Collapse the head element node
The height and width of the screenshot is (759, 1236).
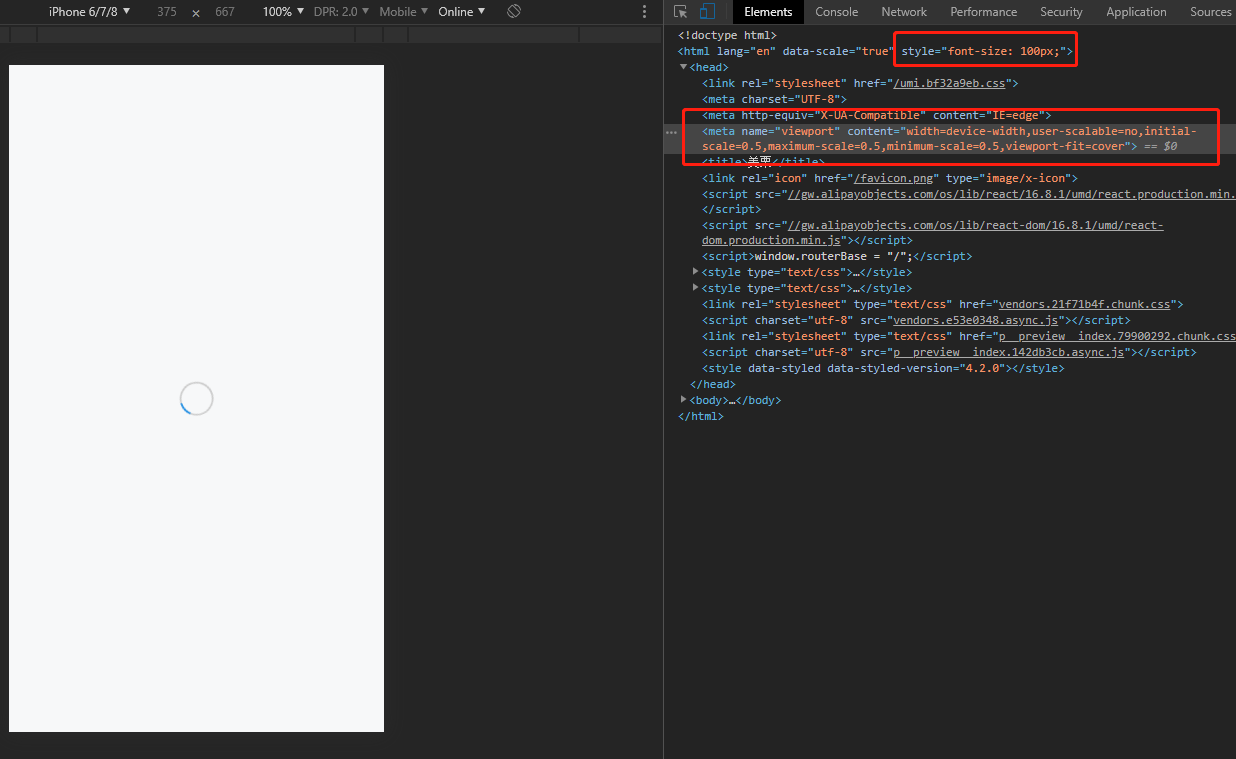684,67
